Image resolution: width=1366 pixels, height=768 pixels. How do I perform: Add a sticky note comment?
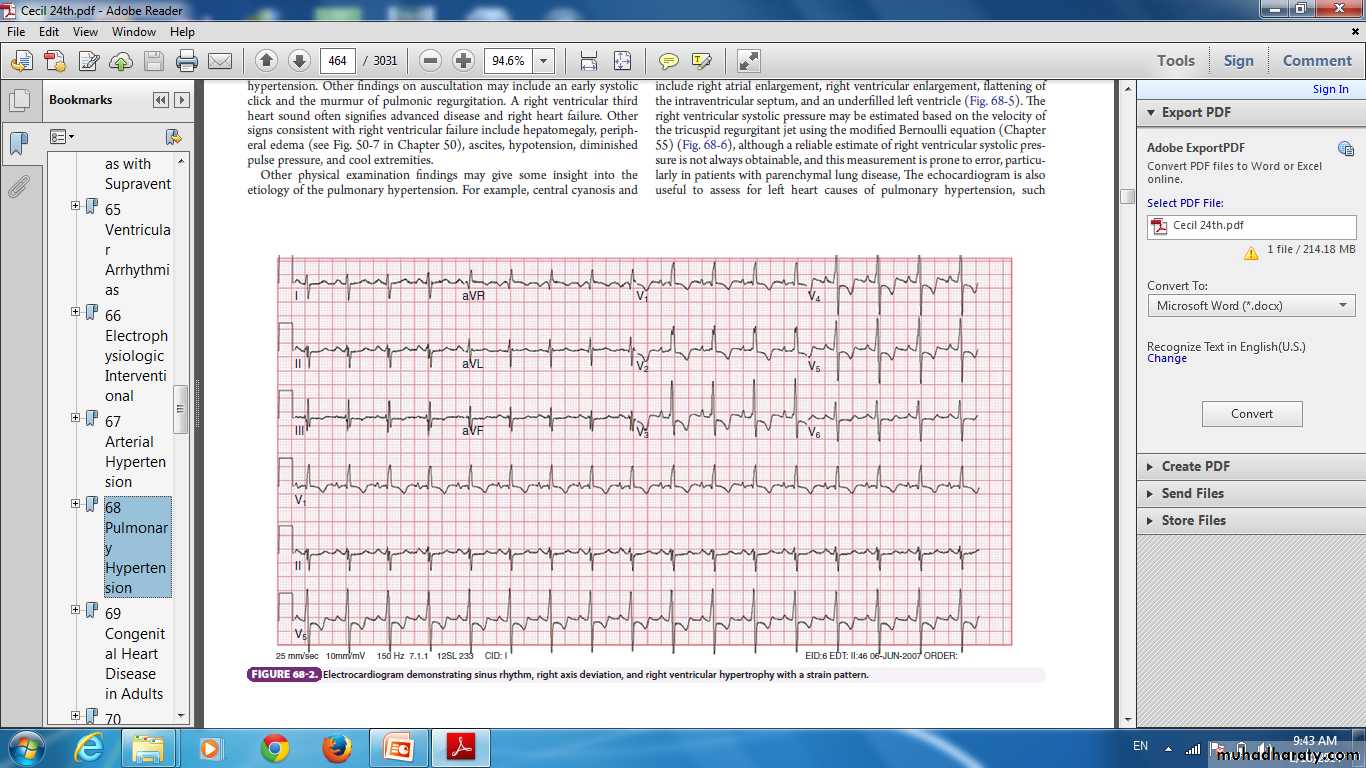[x=668, y=61]
